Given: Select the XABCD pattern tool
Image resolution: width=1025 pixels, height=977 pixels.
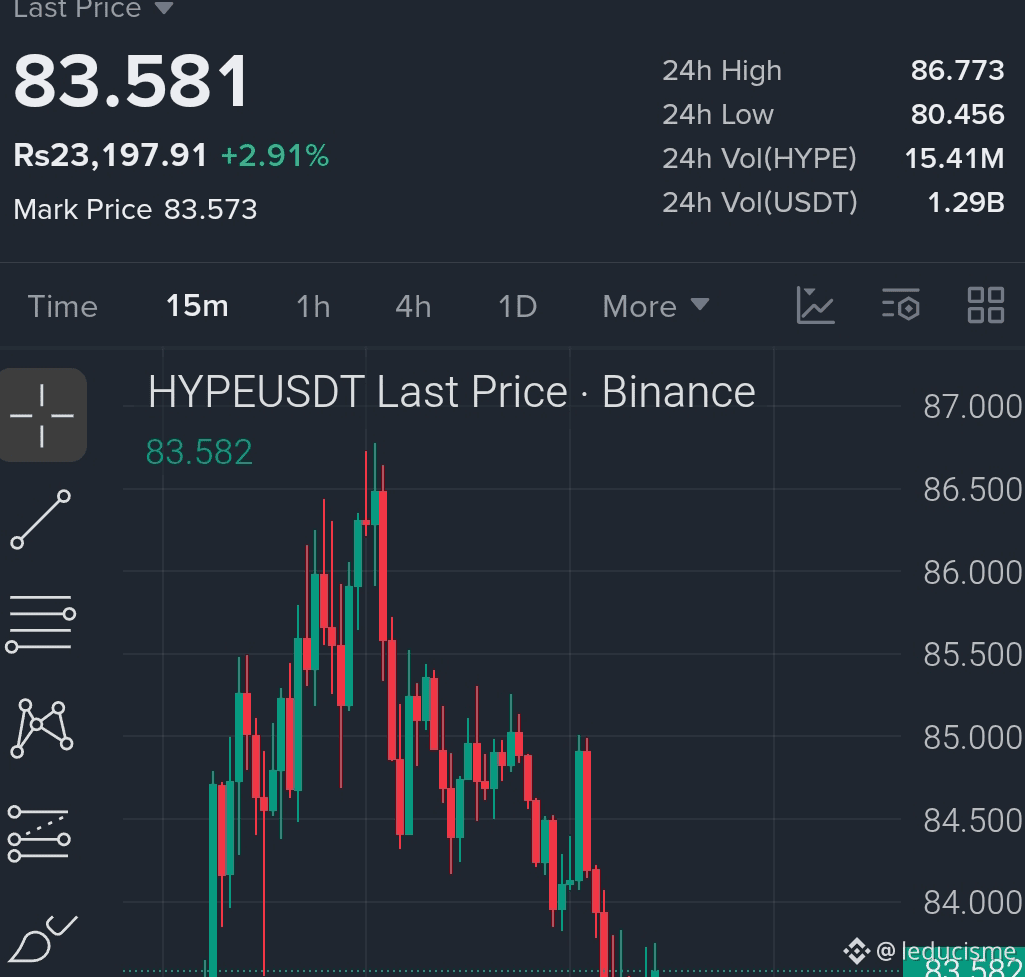Looking at the screenshot, I should pos(42,728).
